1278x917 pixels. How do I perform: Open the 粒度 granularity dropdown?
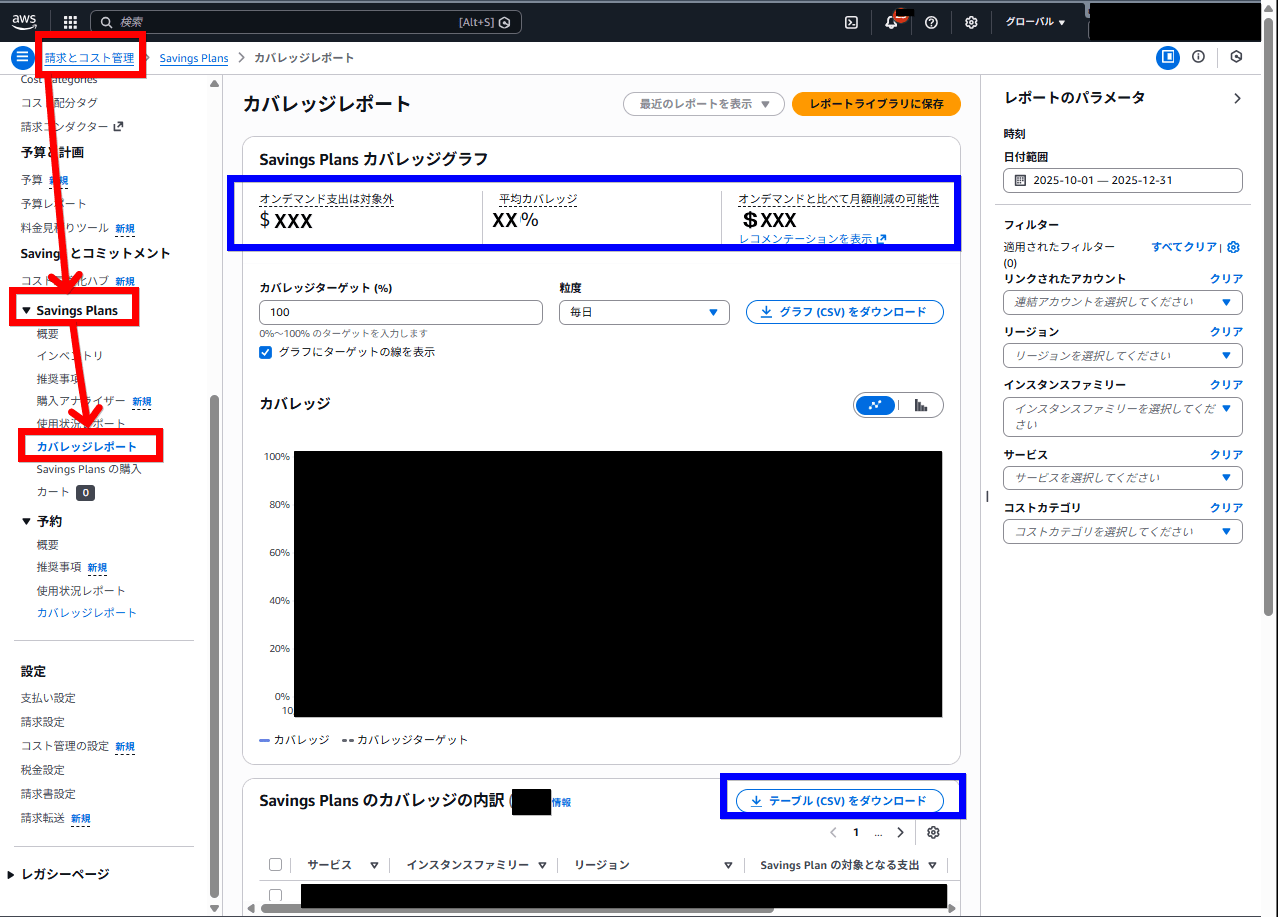(x=644, y=312)
